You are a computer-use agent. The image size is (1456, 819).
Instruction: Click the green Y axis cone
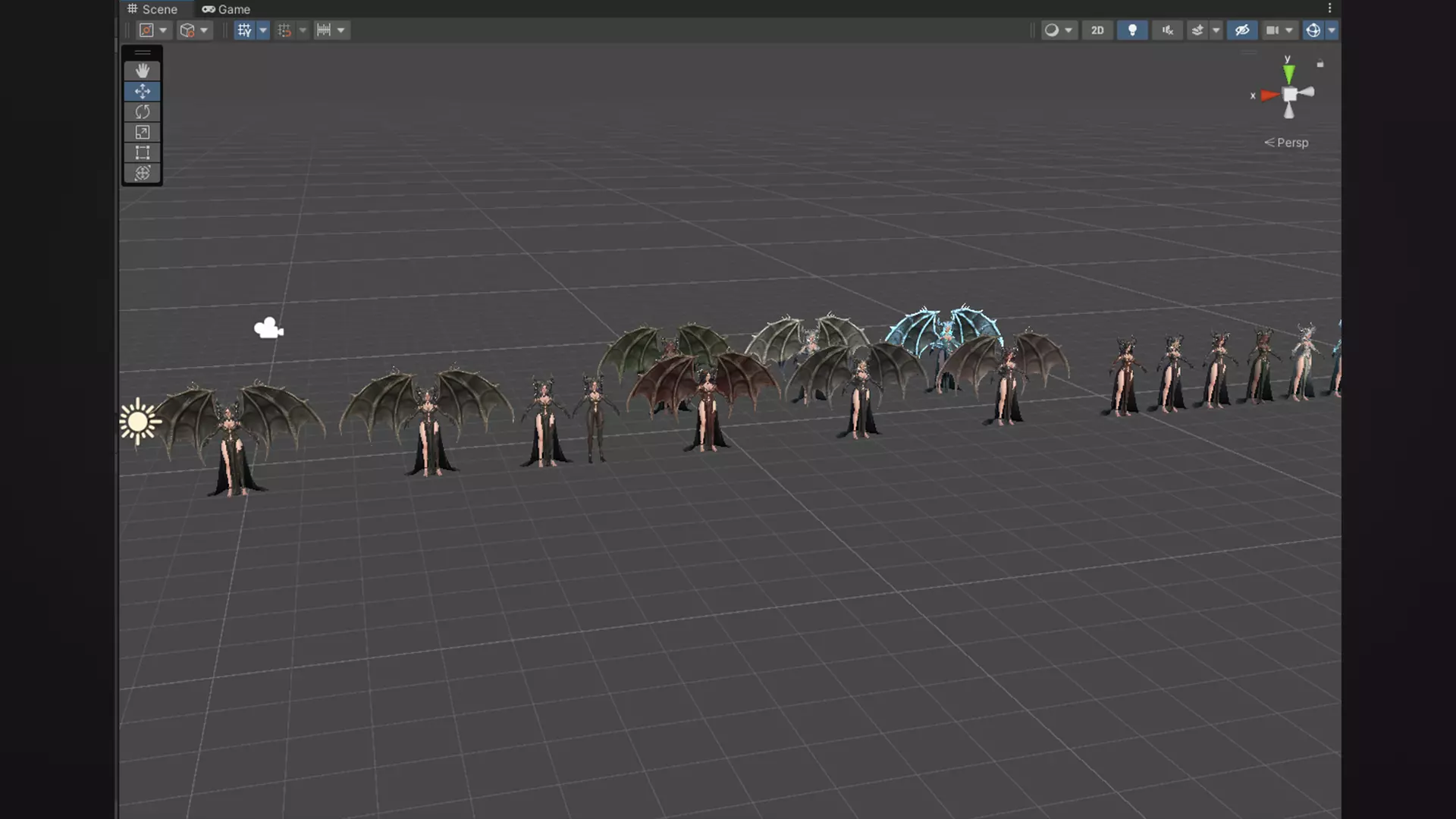click(x=1288, y=74)
